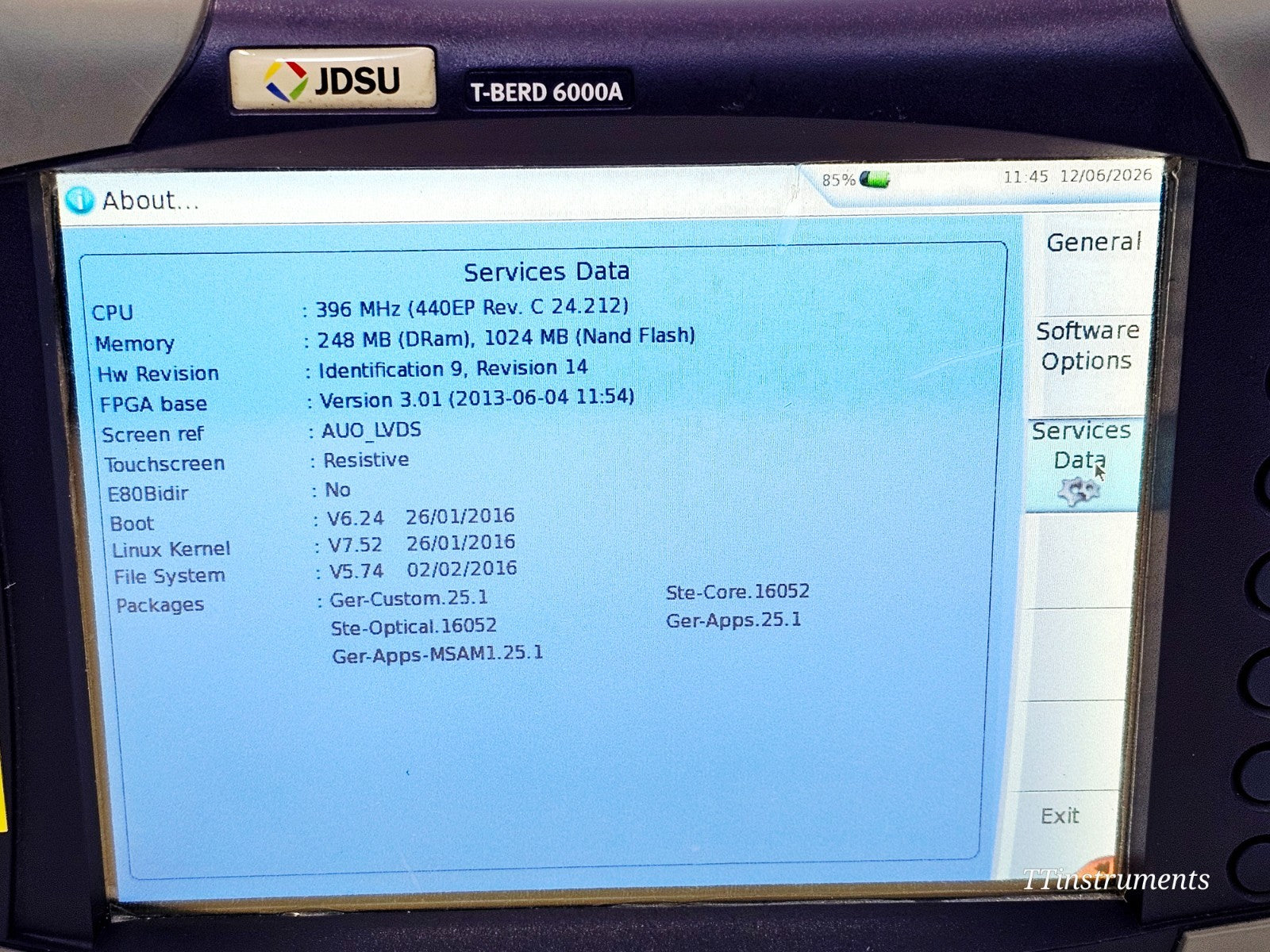Click the Services Data heading

coord(546,271)
